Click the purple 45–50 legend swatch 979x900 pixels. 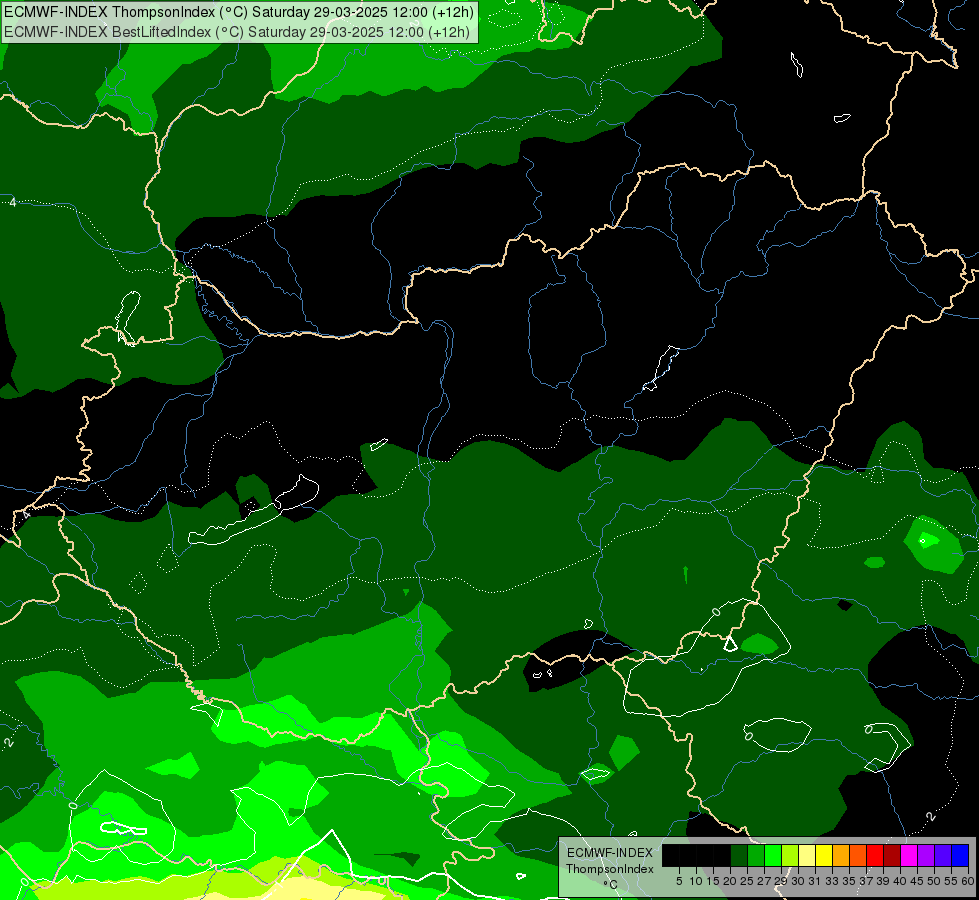927,855
